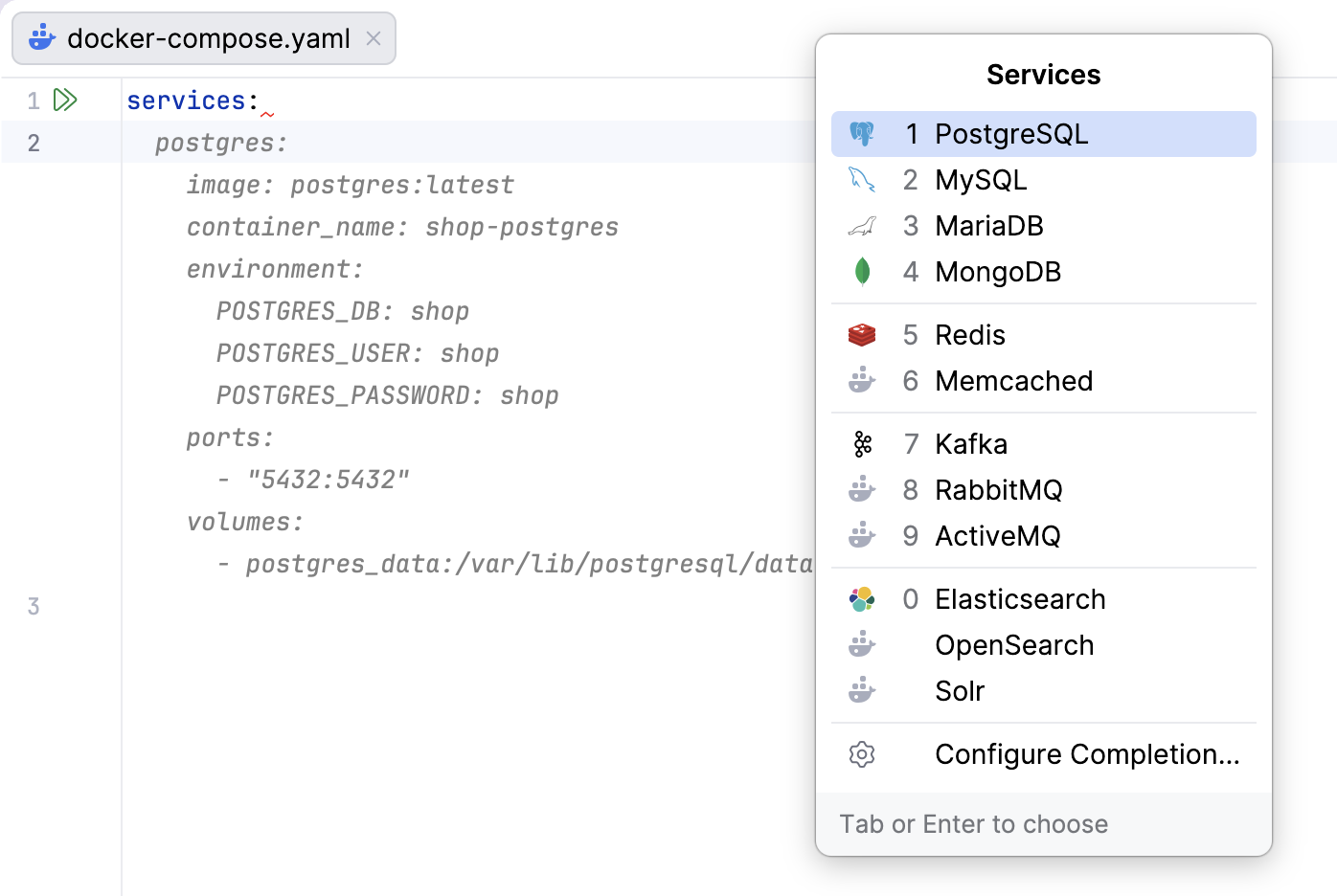Click the suggested 'postgres:' line
The width and height of the screenshot is (1337, 896).
(221, 143)
